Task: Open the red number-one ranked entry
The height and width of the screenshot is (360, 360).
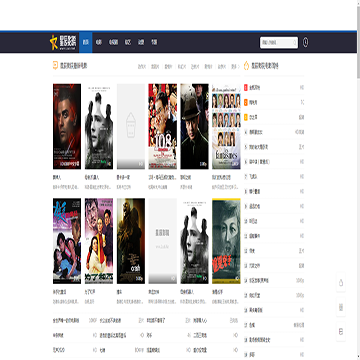Action: (274, 88)
